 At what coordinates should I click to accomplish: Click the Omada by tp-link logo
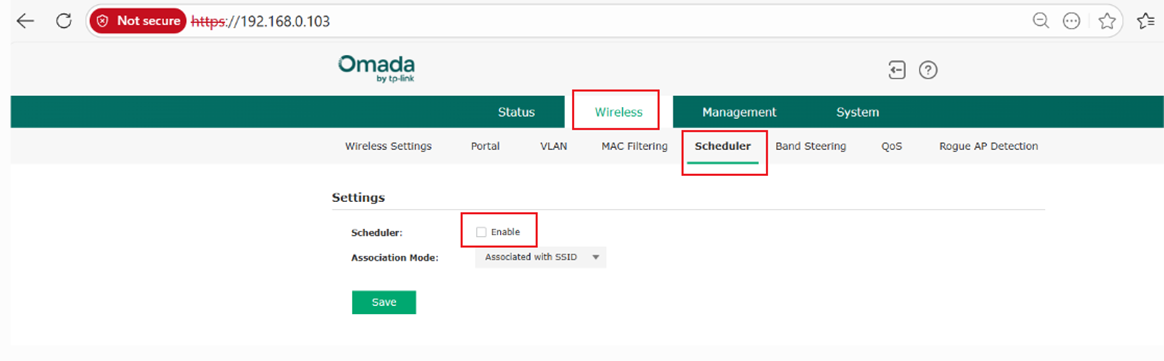pos(376,69)
